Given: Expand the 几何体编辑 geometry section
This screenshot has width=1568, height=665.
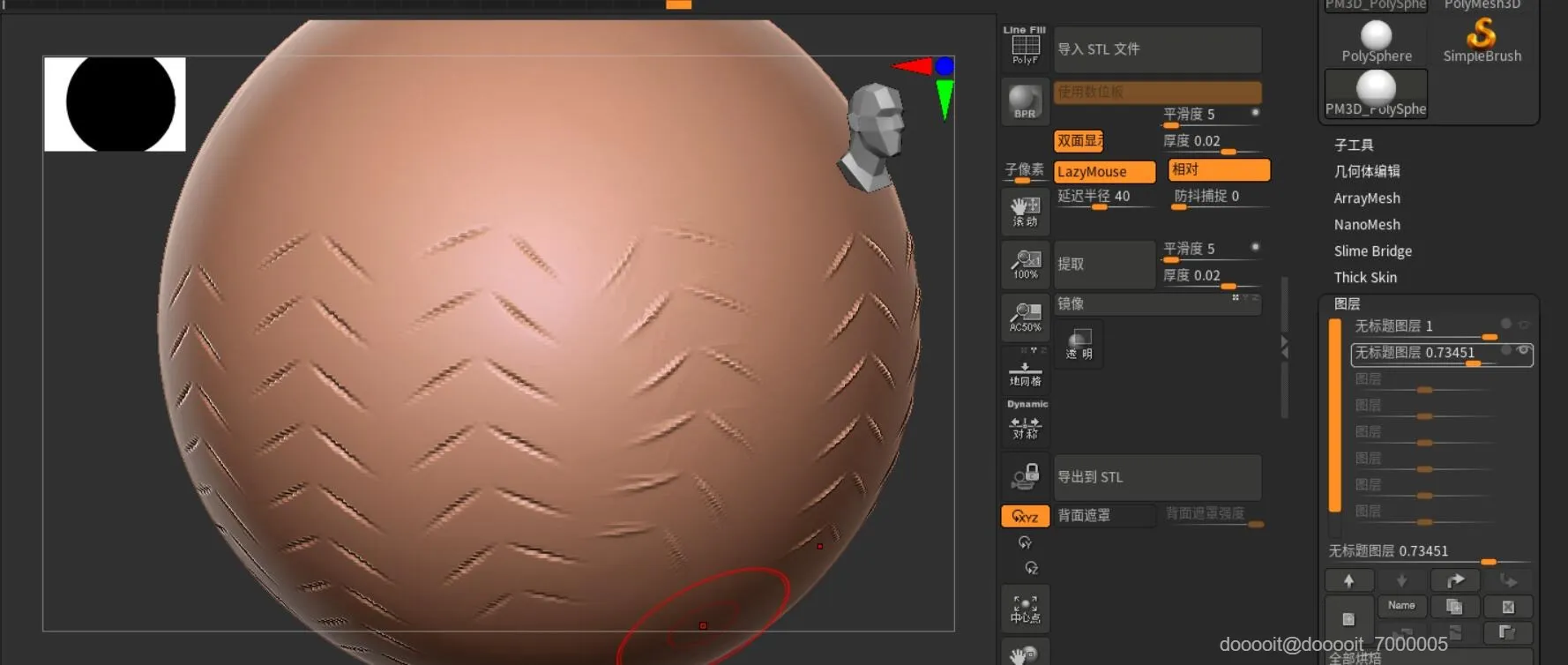Looking at the screenshot, I should (x=1367, y=171).
